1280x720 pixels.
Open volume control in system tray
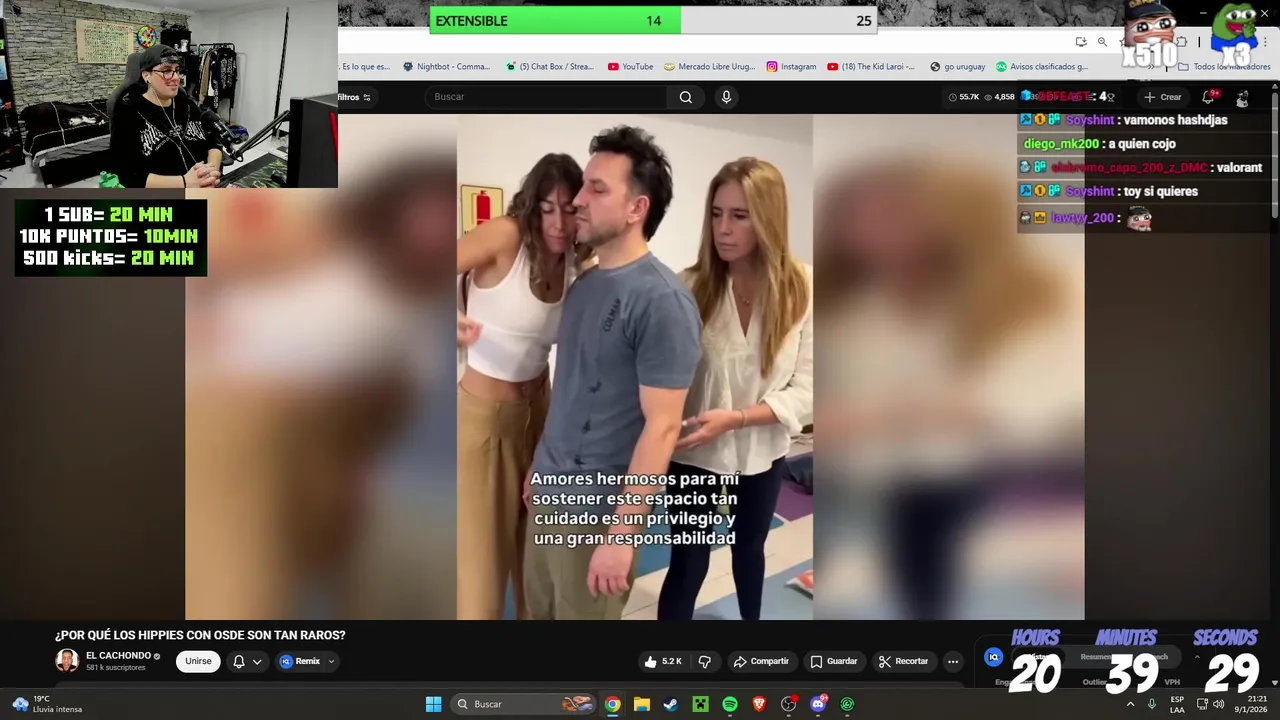(1218, 704)
